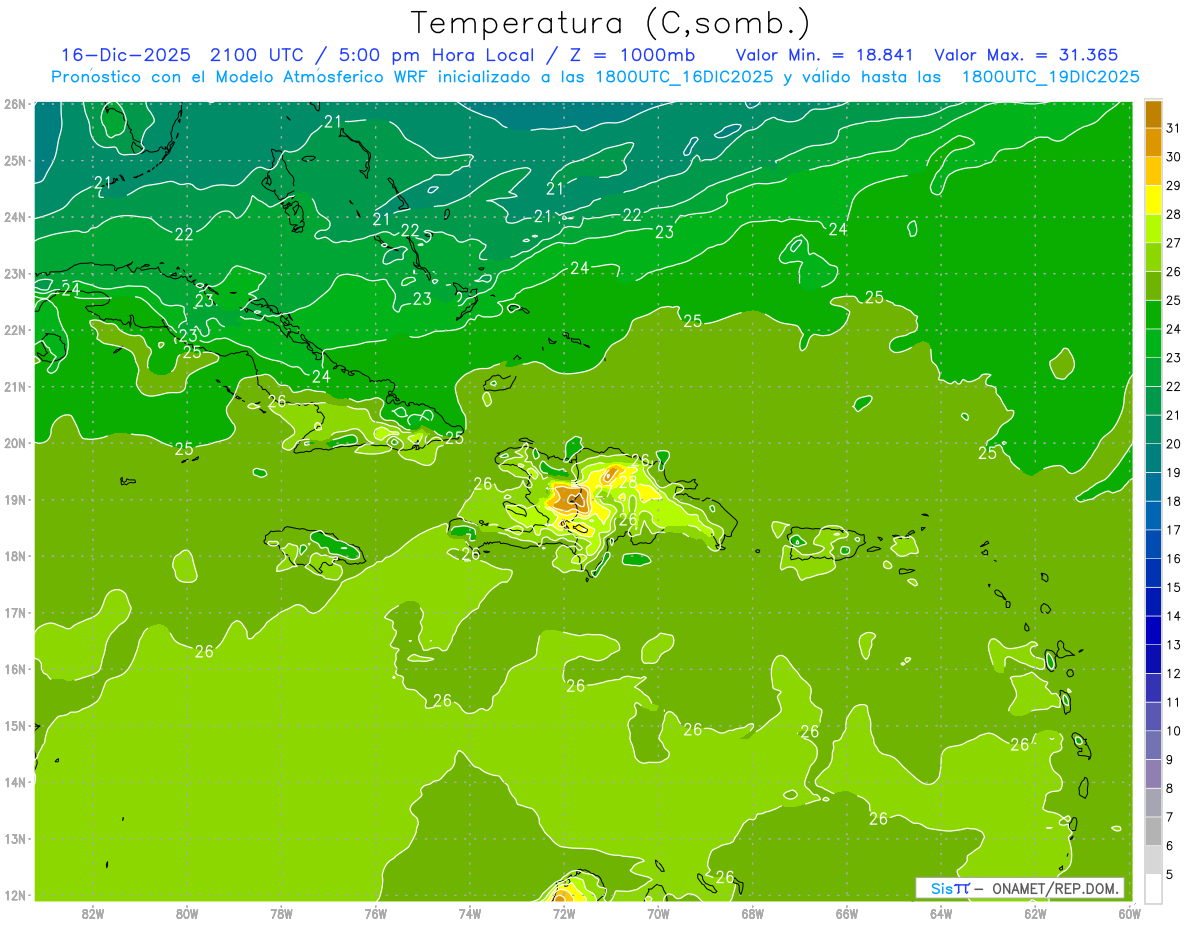
Task: Click the '68W' longitude axis label
Action: click(x=753, y=913)
